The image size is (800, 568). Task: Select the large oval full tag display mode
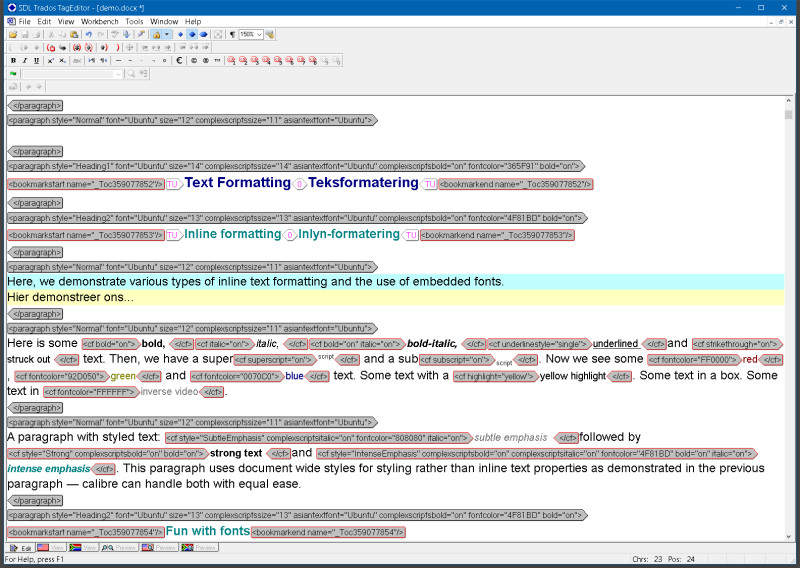(204, 35)
